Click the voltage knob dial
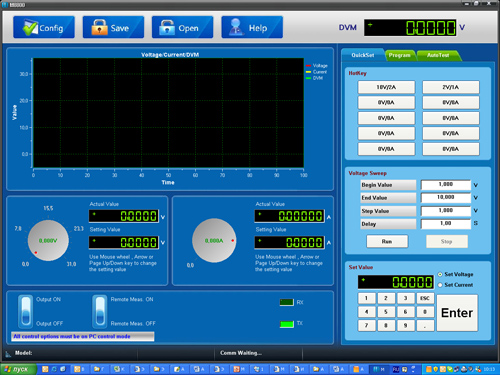 pyautogui.click(x=48, y=240)
